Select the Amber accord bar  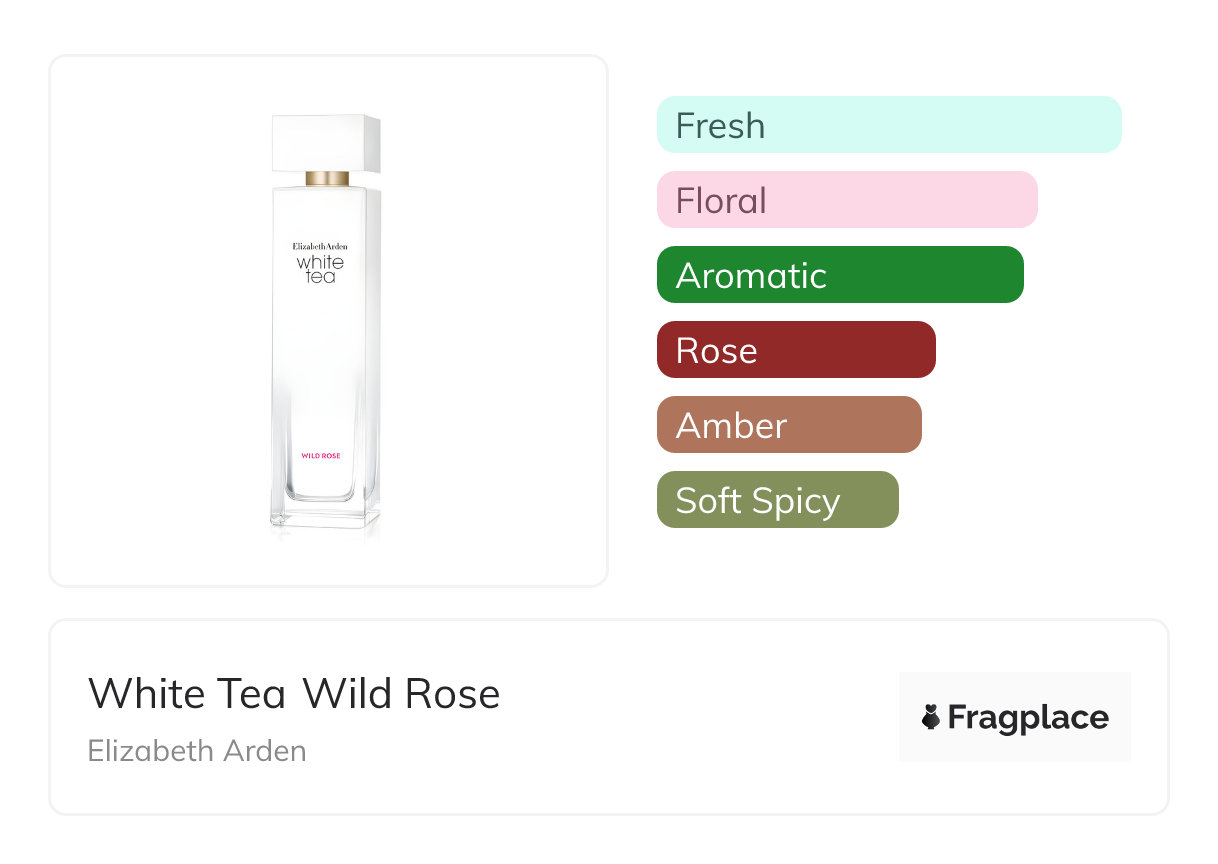point(788,425)
